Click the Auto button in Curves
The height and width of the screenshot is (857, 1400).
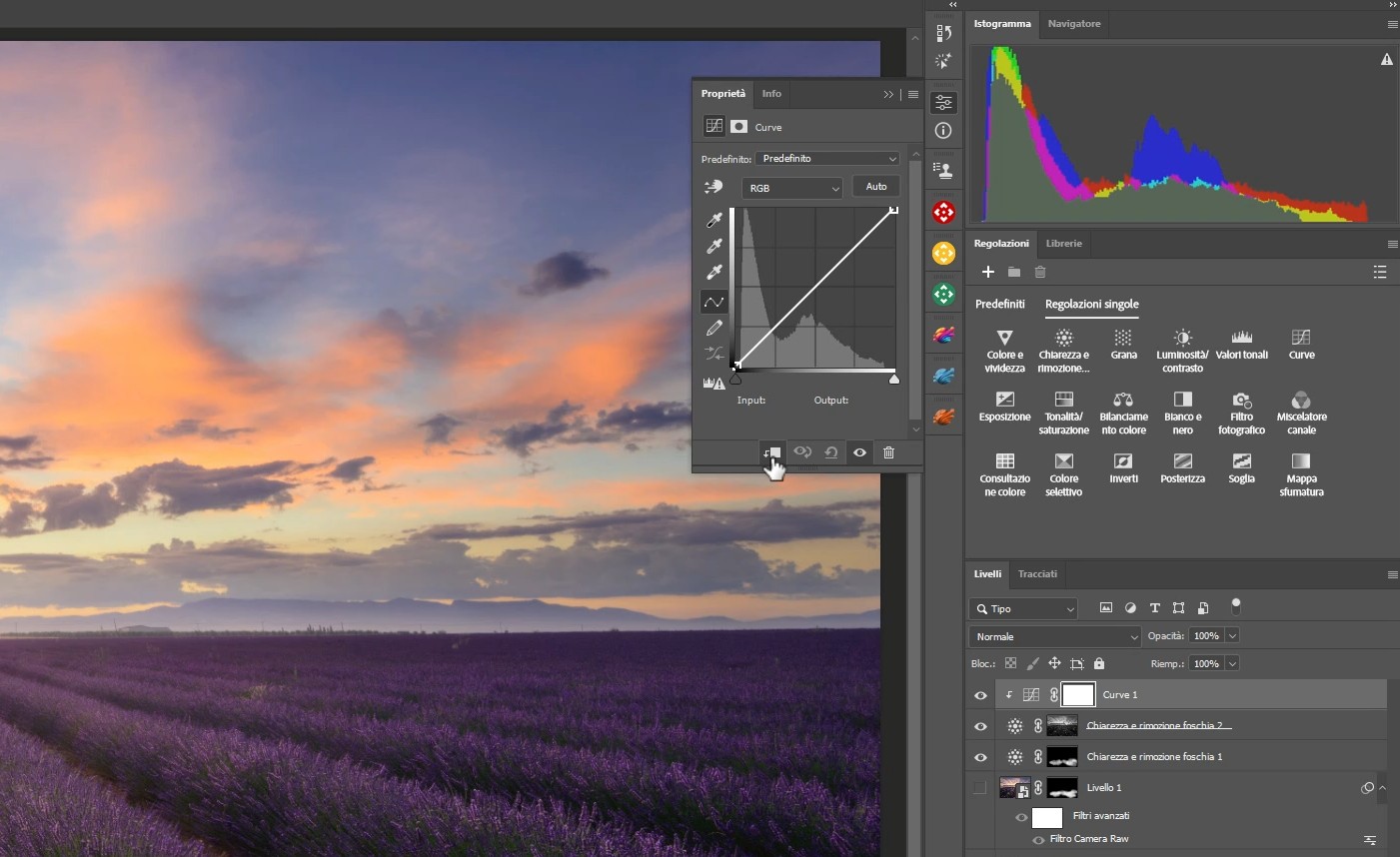[875, 187]
